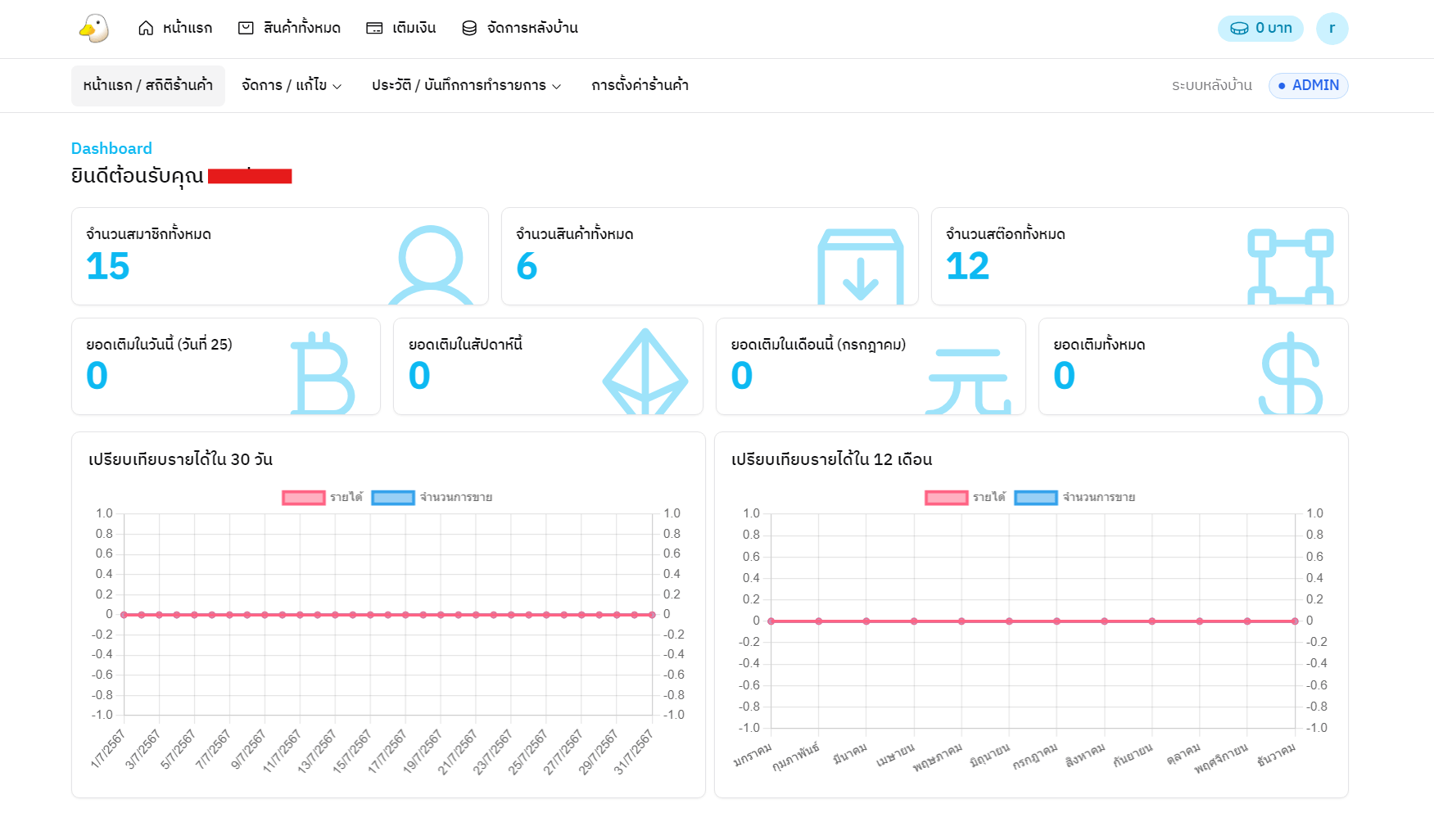Click the database icon for จัดการหลังบ้าน

point(469,28)
